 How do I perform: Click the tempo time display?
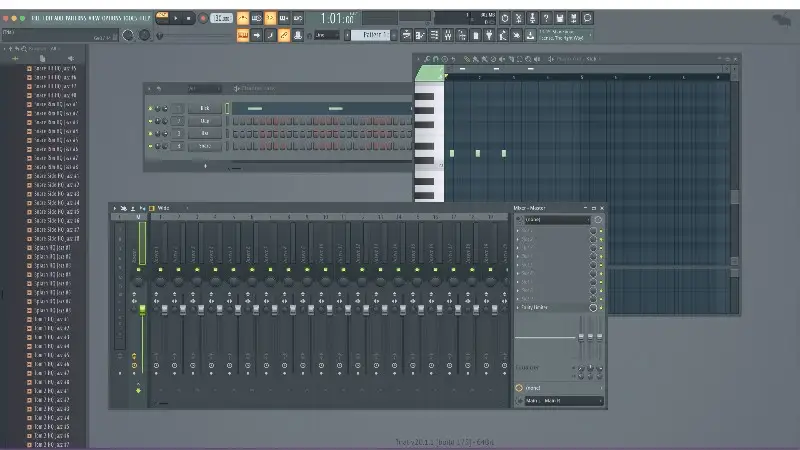337,18
